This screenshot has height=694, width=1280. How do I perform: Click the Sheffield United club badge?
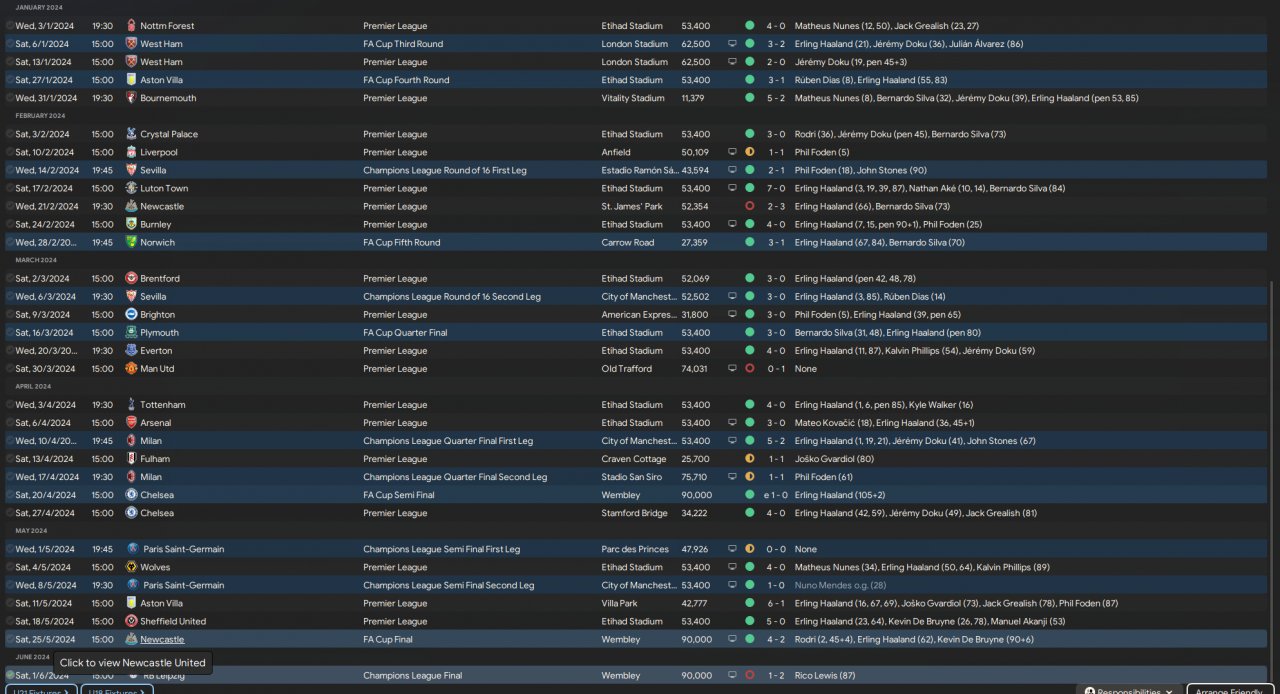[x=131, y=621]
